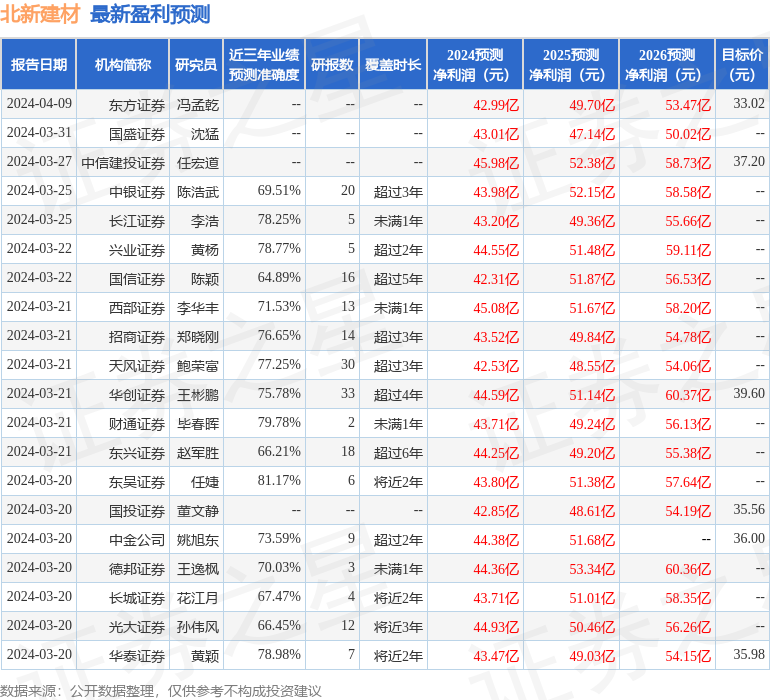
Task: Click the 研究员 column header
Action: point(196,64)
